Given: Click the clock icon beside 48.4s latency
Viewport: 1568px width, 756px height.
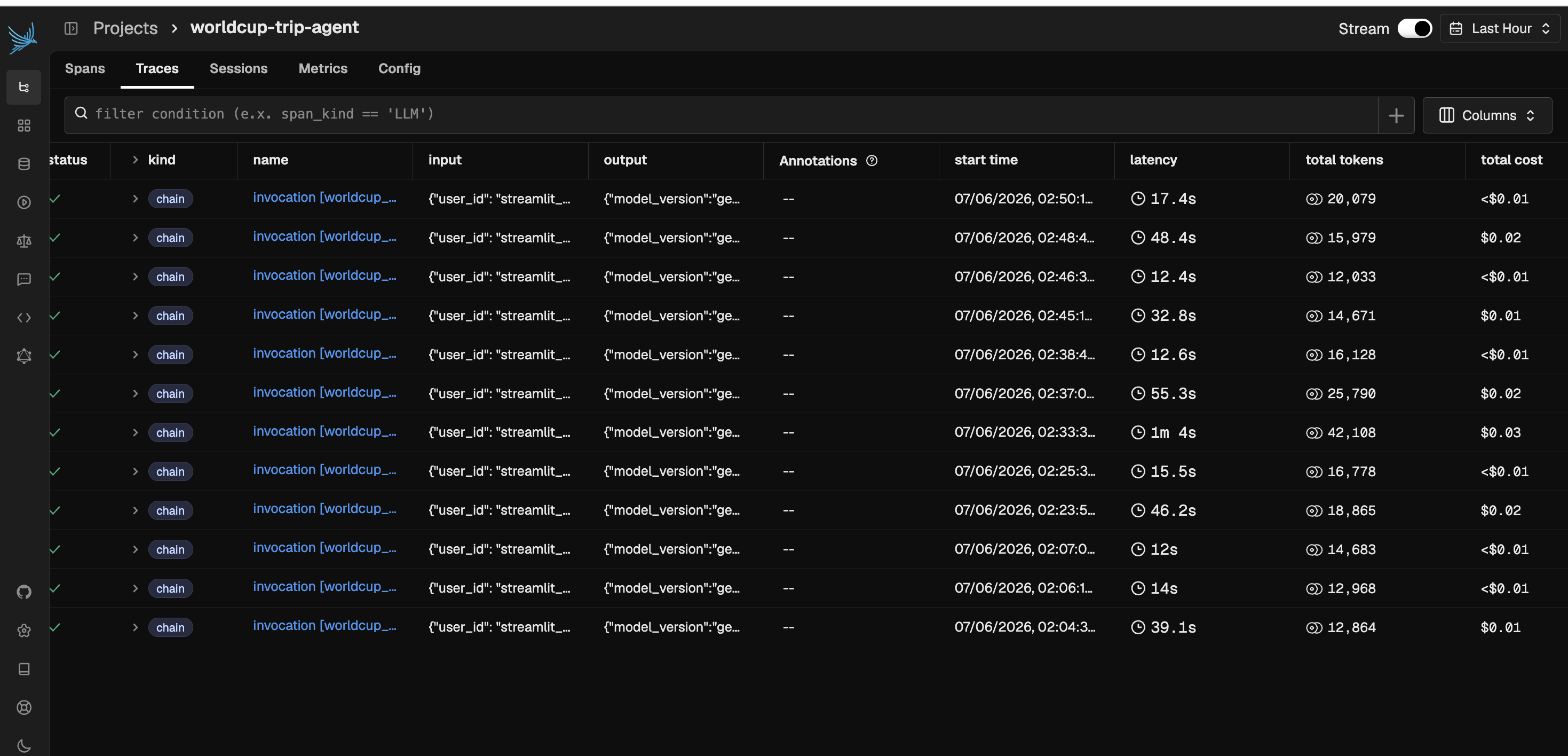Looking at the screenshot, I should point(1138,238).
